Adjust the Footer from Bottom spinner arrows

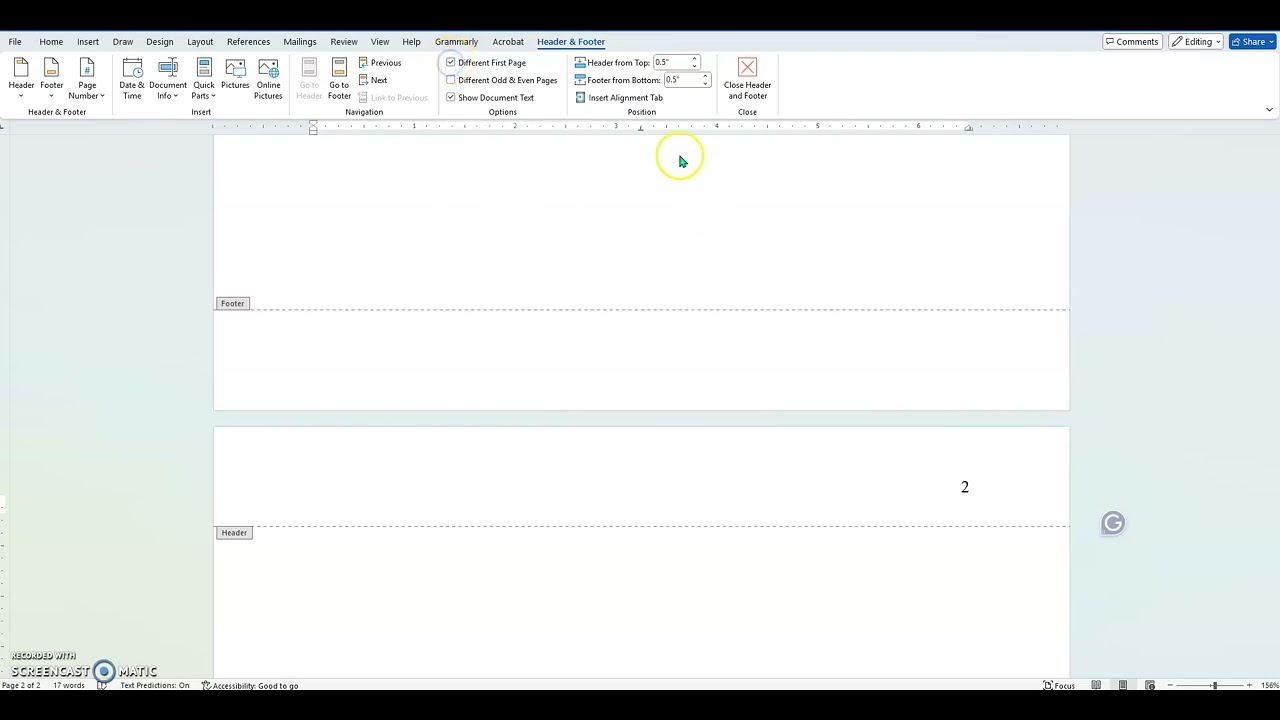[705, 80]
